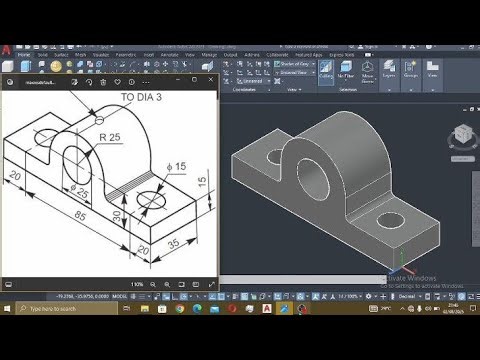Delete the image in Photos viewer
480x360 pixels.
click(x=103, y=82)
